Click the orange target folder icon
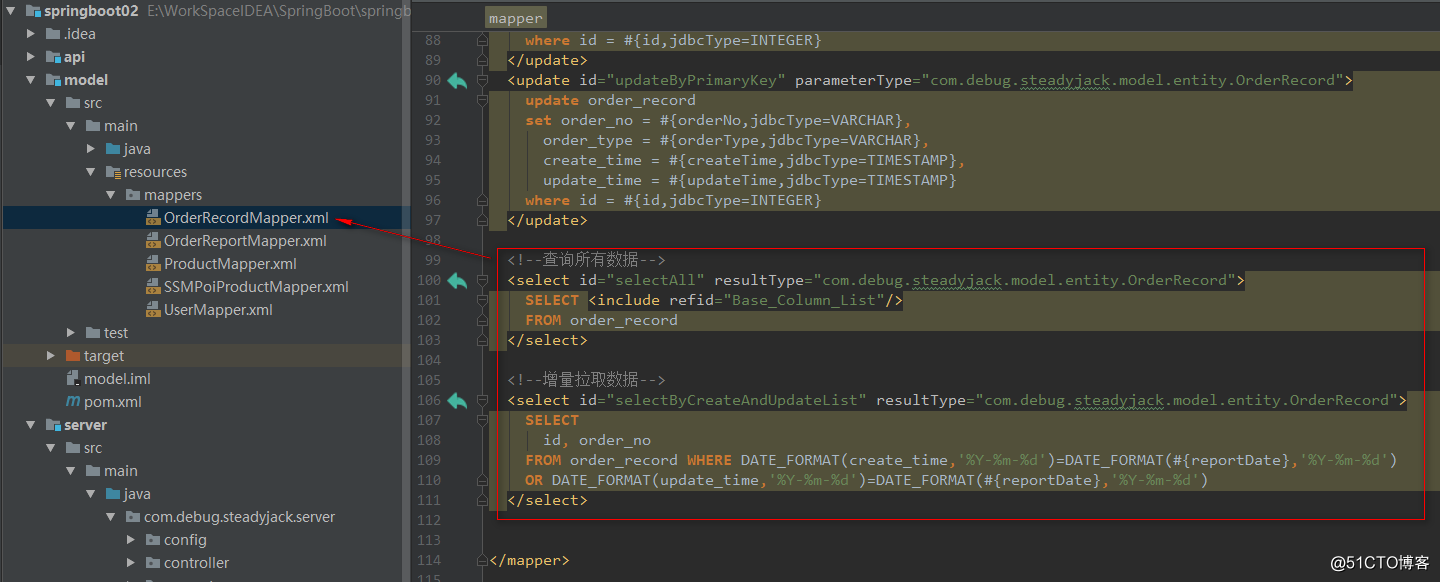The height and width of the screenshot is (582, 1440). coord(73,356)
